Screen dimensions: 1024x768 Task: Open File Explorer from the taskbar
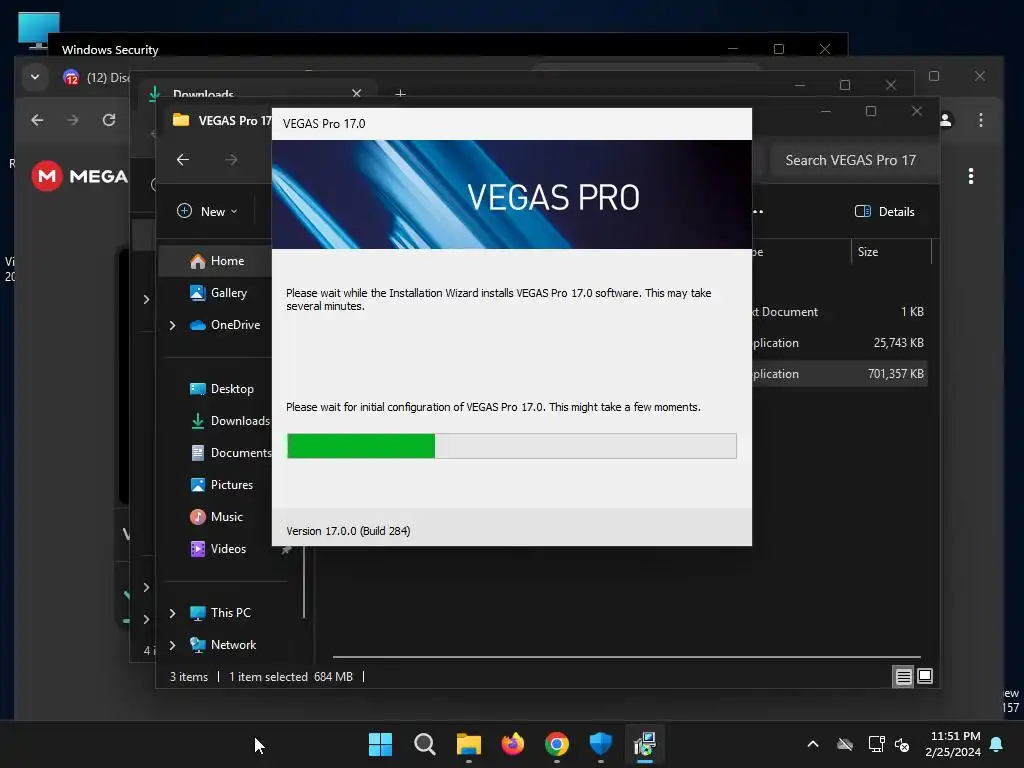468,744
